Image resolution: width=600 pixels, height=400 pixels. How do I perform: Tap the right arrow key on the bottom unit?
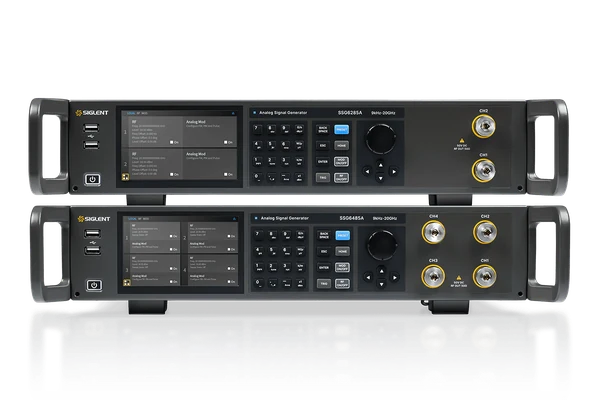point(395,277)
